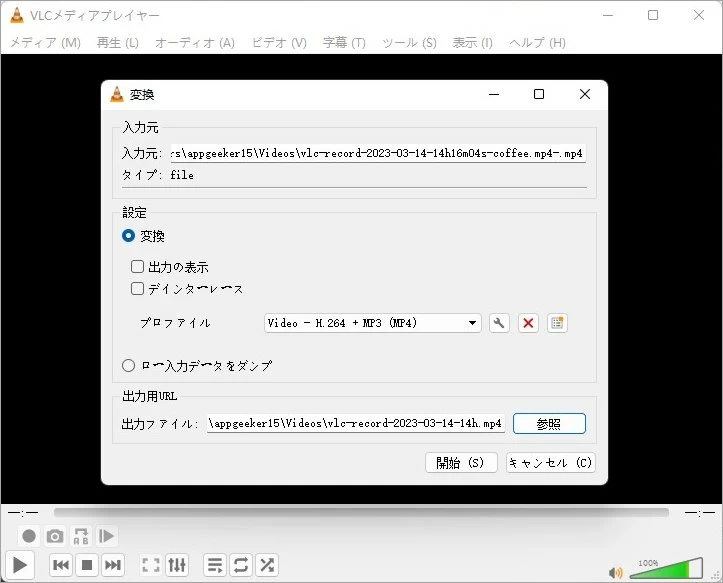Mute audio via speaker icon
The height and width of the screenshot is (583, 723).
616,573
